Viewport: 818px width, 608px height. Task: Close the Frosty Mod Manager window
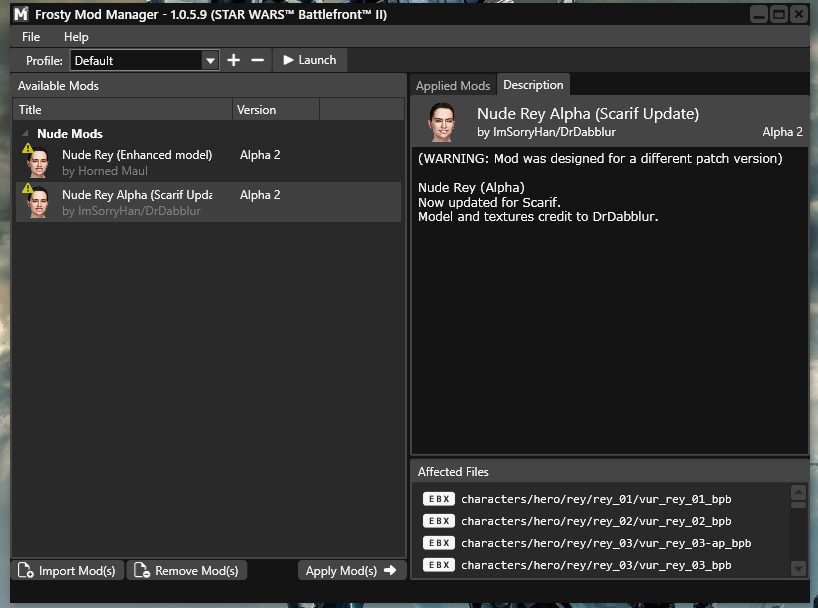(x=799, y=14)
